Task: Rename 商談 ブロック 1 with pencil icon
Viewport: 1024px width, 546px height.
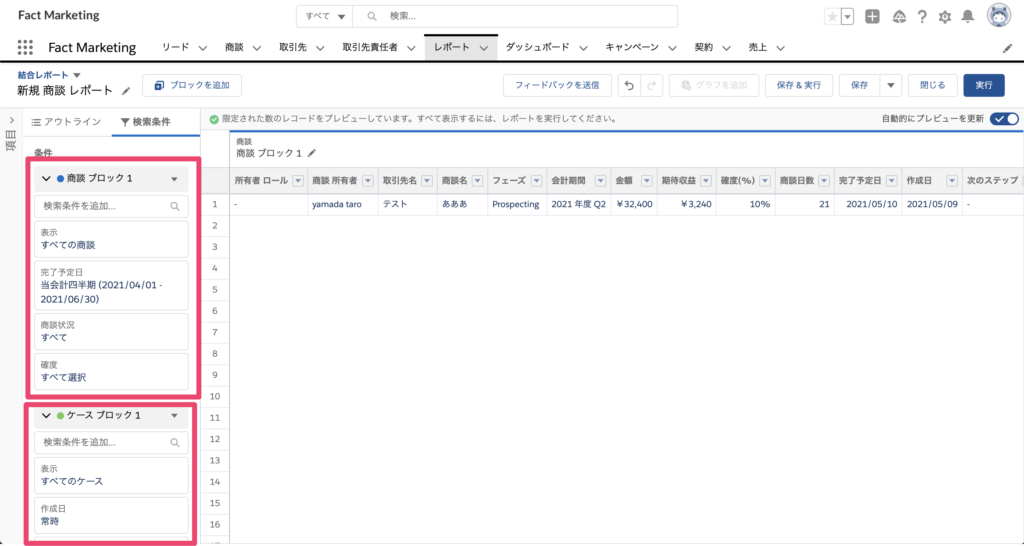Action: tap(312, 153)
